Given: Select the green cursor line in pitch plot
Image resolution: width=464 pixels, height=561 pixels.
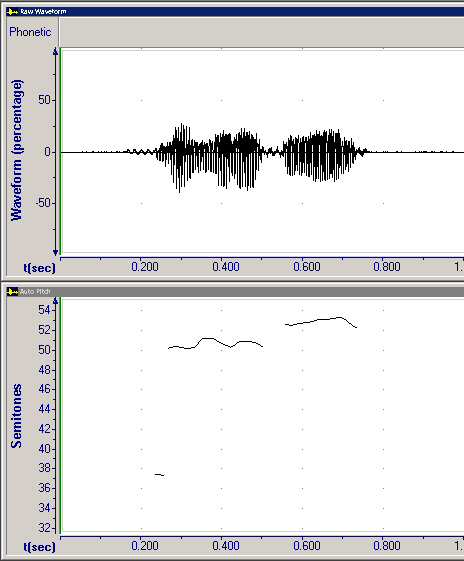Looking at the screenshot, I should [x=60, y=415].
